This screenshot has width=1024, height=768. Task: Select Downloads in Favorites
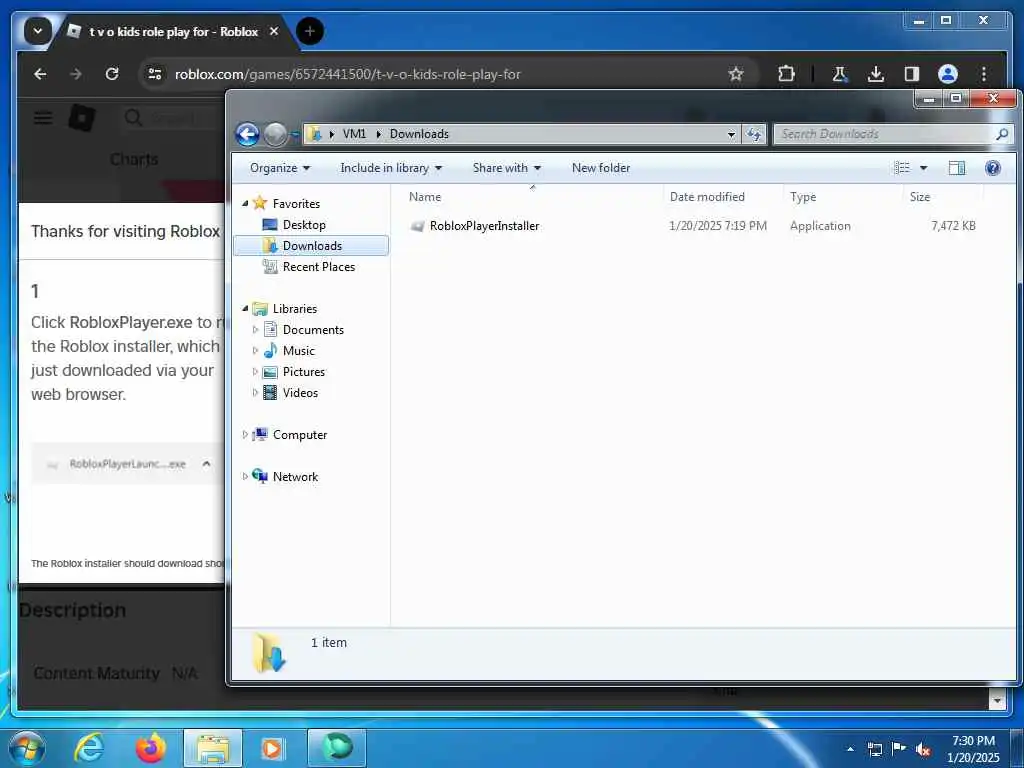point(312,246)
